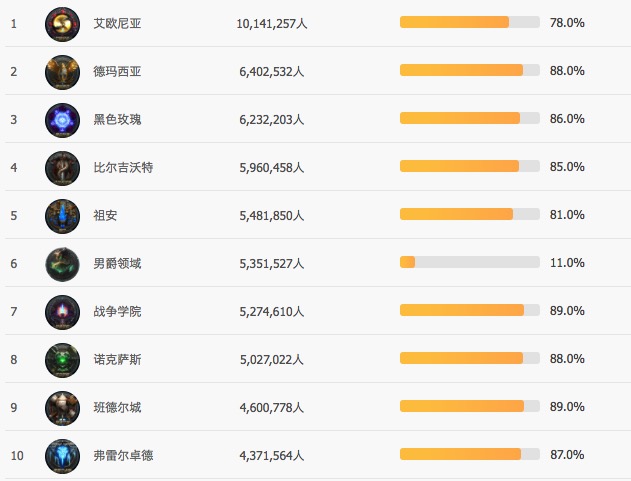The height and width of the screenshot is (481, 631).
Task: Click the 弗雷尔卓德 server name
Action: [123, 455]
